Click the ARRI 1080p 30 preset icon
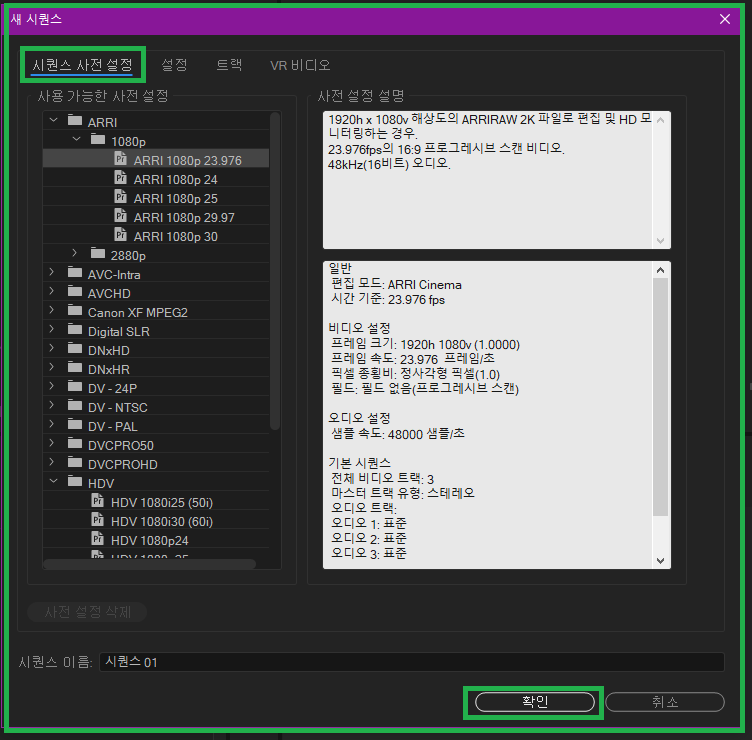 coord(120,235)
